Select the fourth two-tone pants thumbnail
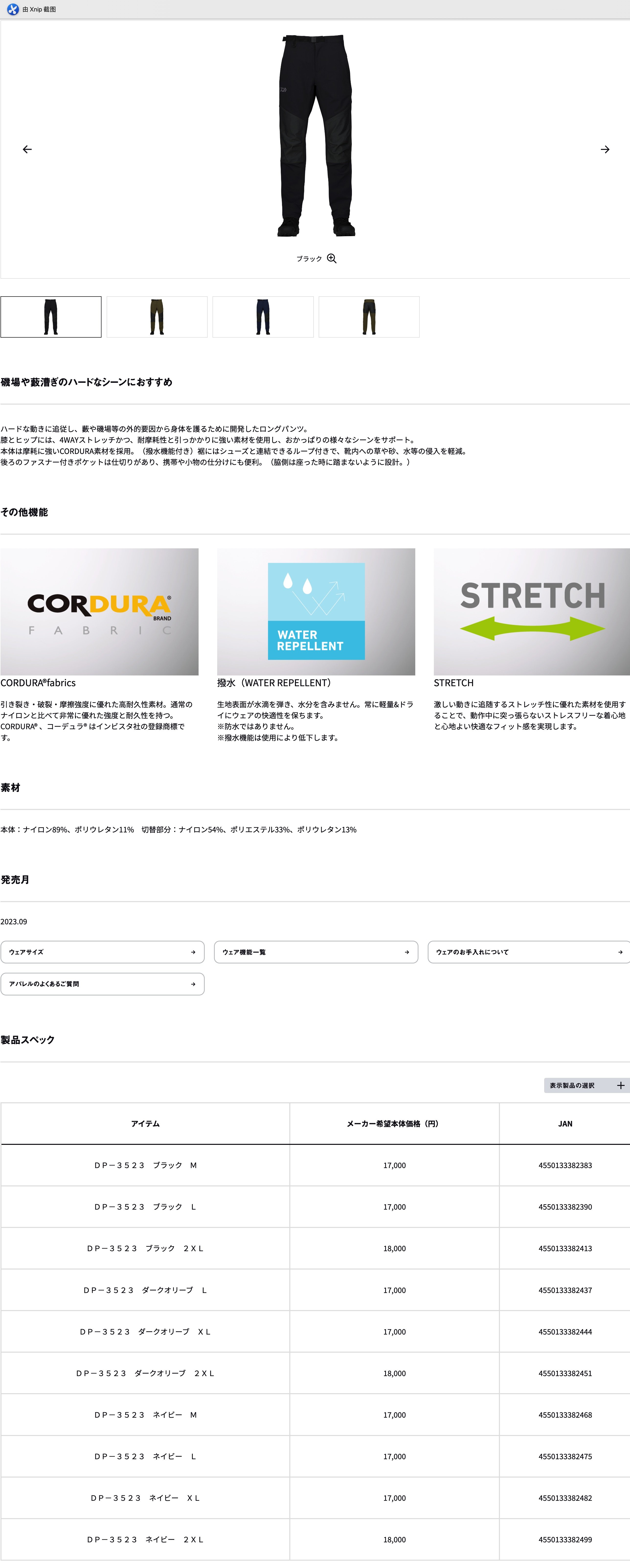 point(369,317)
